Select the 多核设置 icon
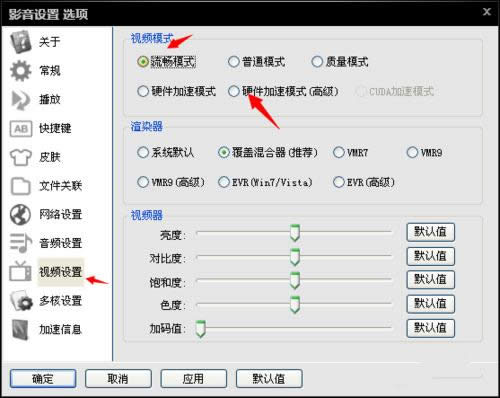The width and height of the screenshot is (500, 398). pos(21,301)
